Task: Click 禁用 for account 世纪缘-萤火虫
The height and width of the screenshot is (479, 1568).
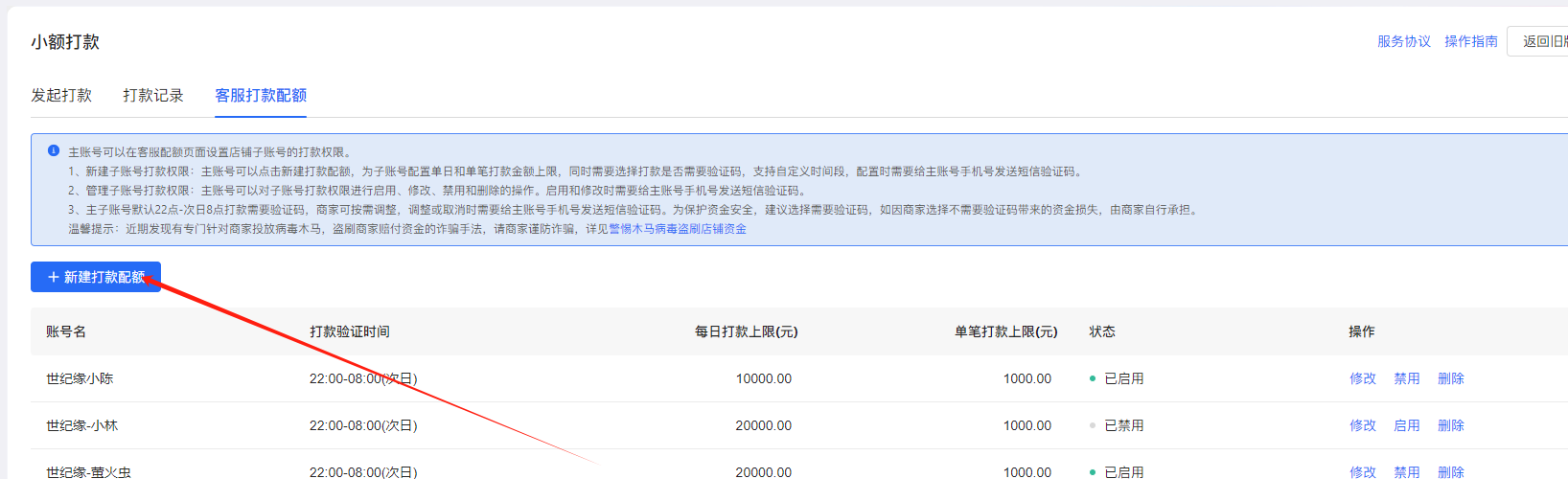Action: (1406, 471)
